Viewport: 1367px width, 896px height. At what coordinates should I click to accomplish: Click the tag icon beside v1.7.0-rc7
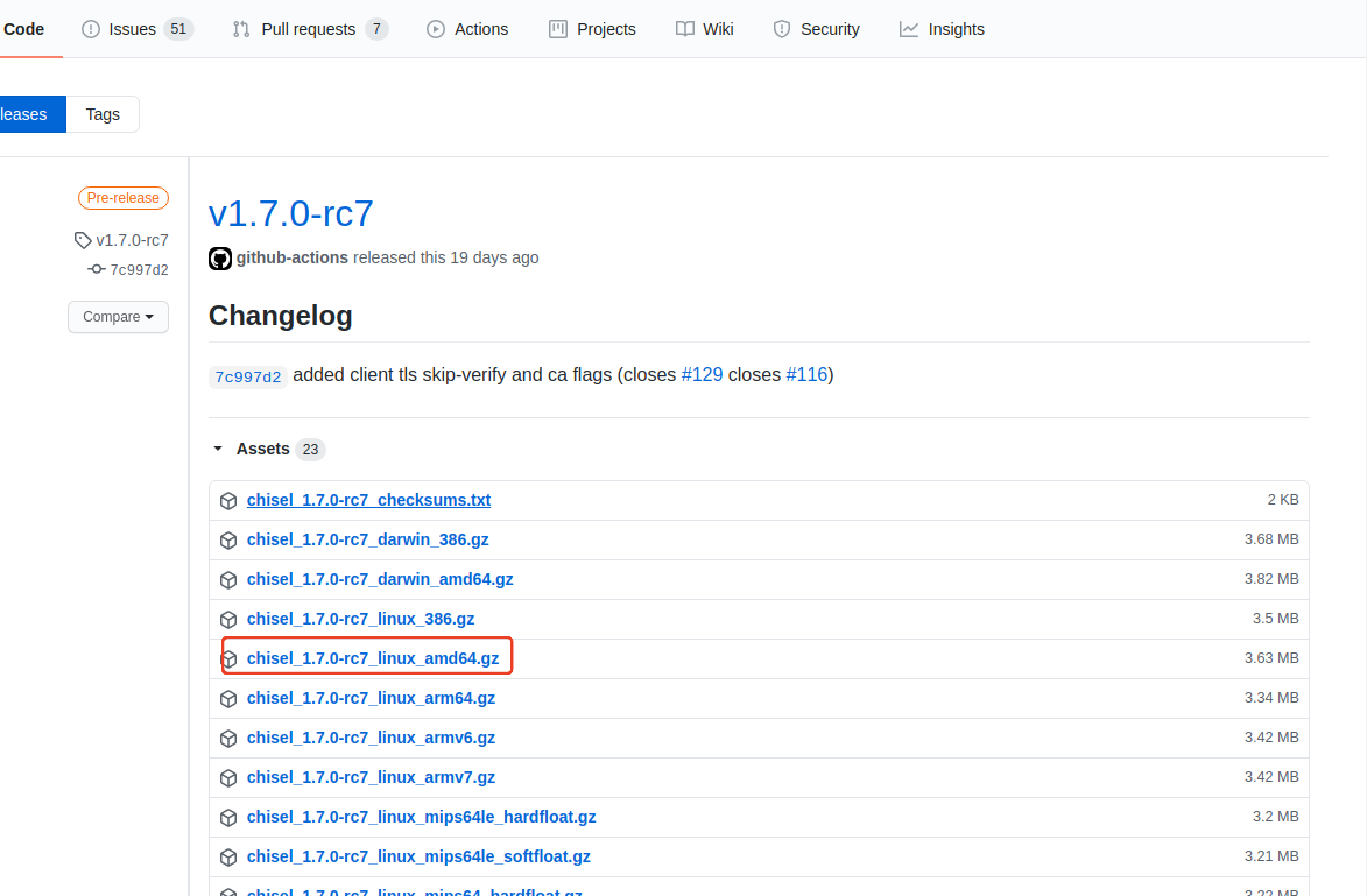click(x=83, y=240)
